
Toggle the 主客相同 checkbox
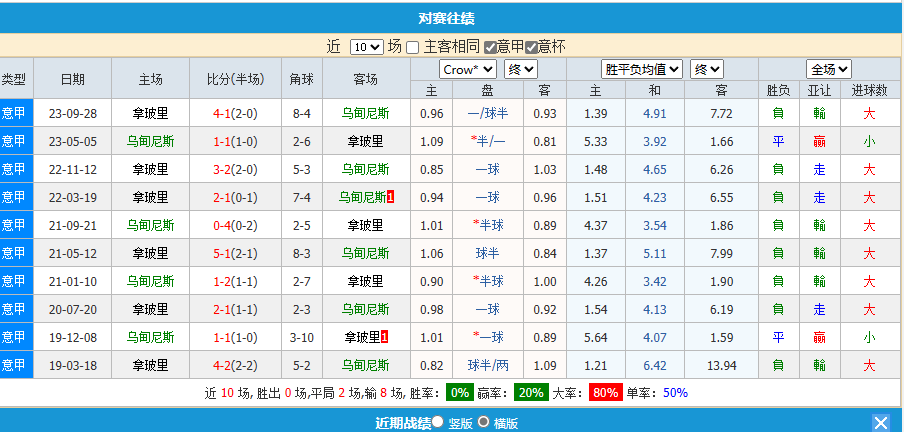(x=412, y=47)
